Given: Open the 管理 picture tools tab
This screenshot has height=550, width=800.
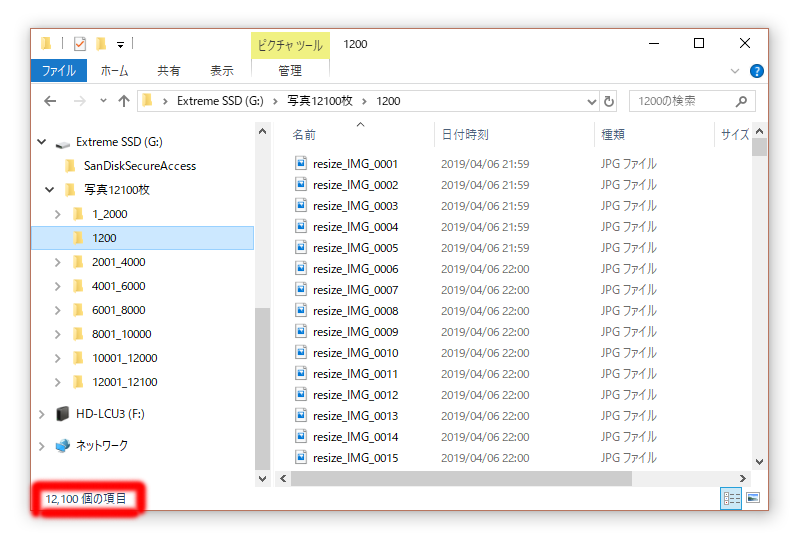Looking at the screenshot, I should (x=290, y=70).
